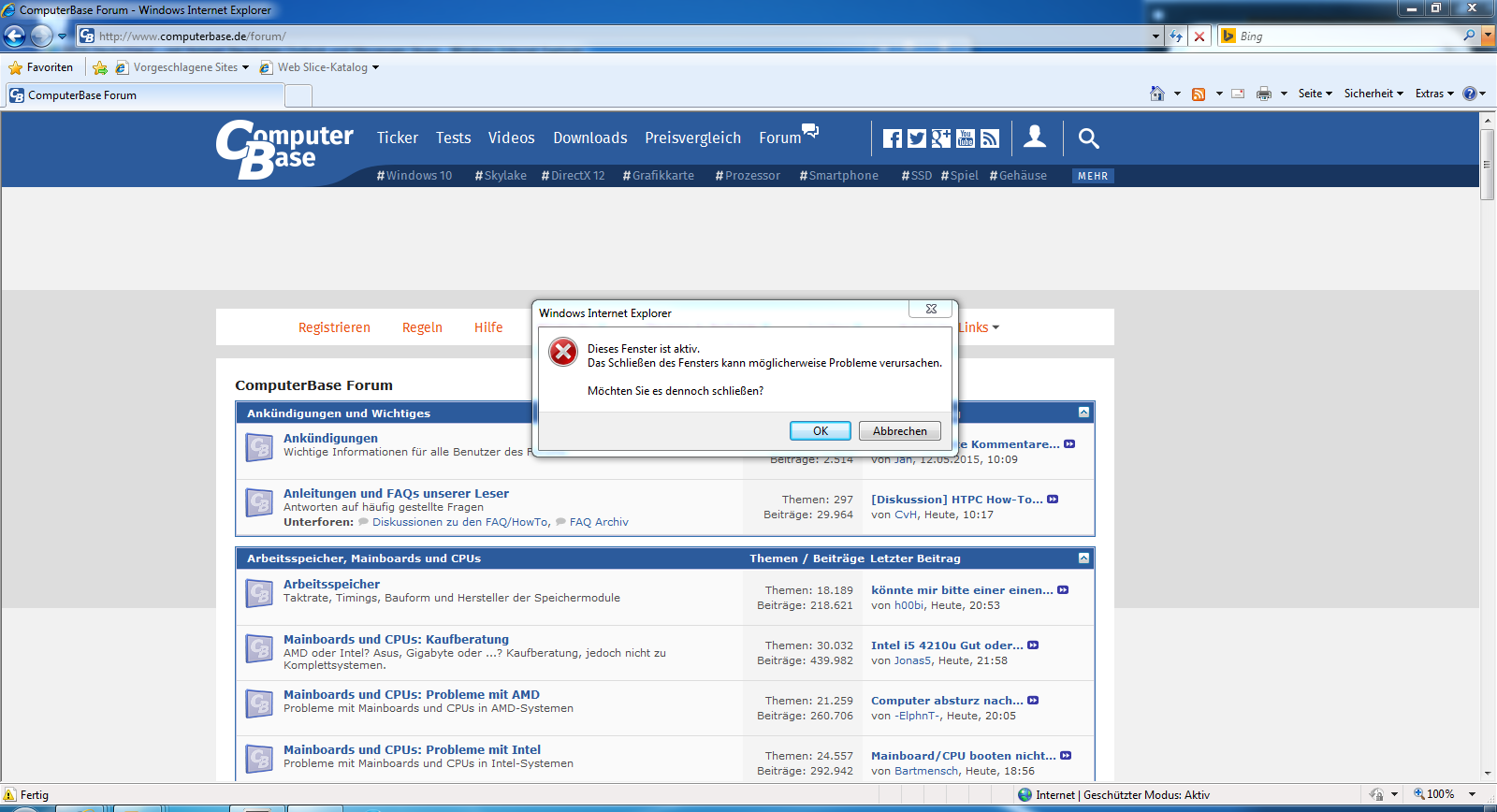Open the Sicherheit menu dropdown

coord(1373,94)
